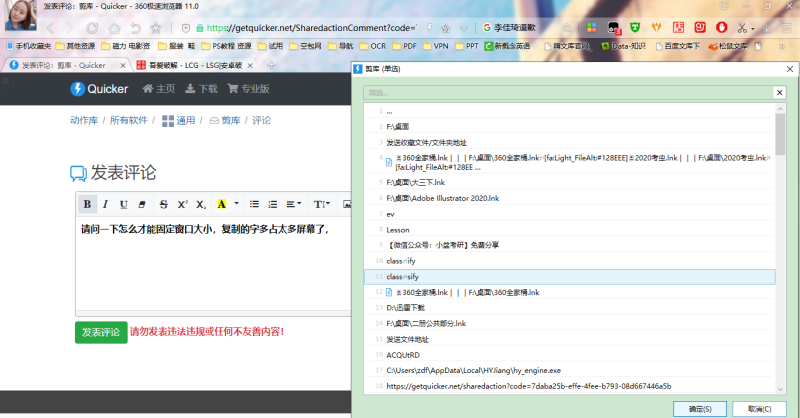Clear the filter field with X button
The width and height of the screenshot is (800, 418).
tap(779, 92)
